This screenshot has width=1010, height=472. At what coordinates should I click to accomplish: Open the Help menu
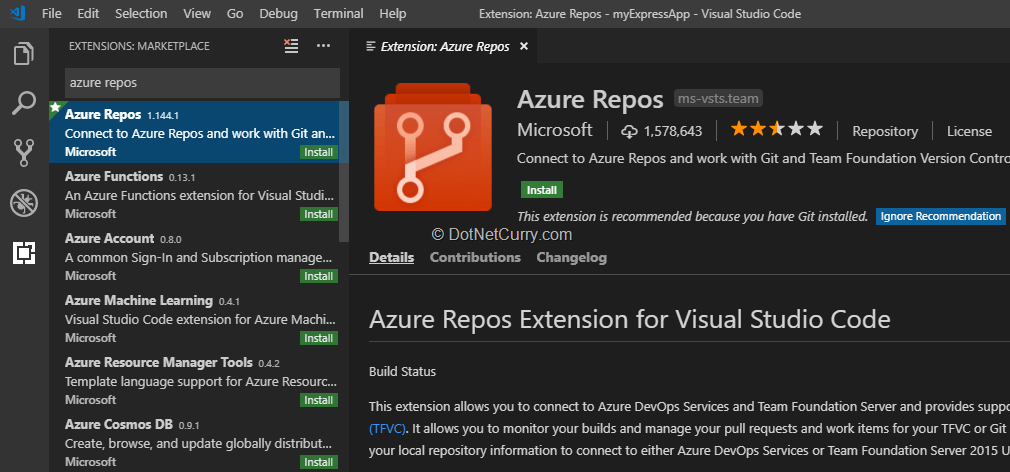(392, 14)
